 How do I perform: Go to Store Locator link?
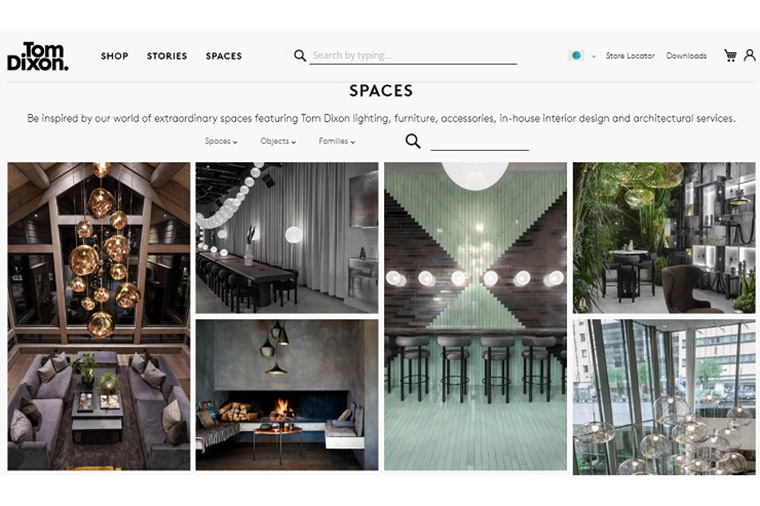click(x=630, y=56)
